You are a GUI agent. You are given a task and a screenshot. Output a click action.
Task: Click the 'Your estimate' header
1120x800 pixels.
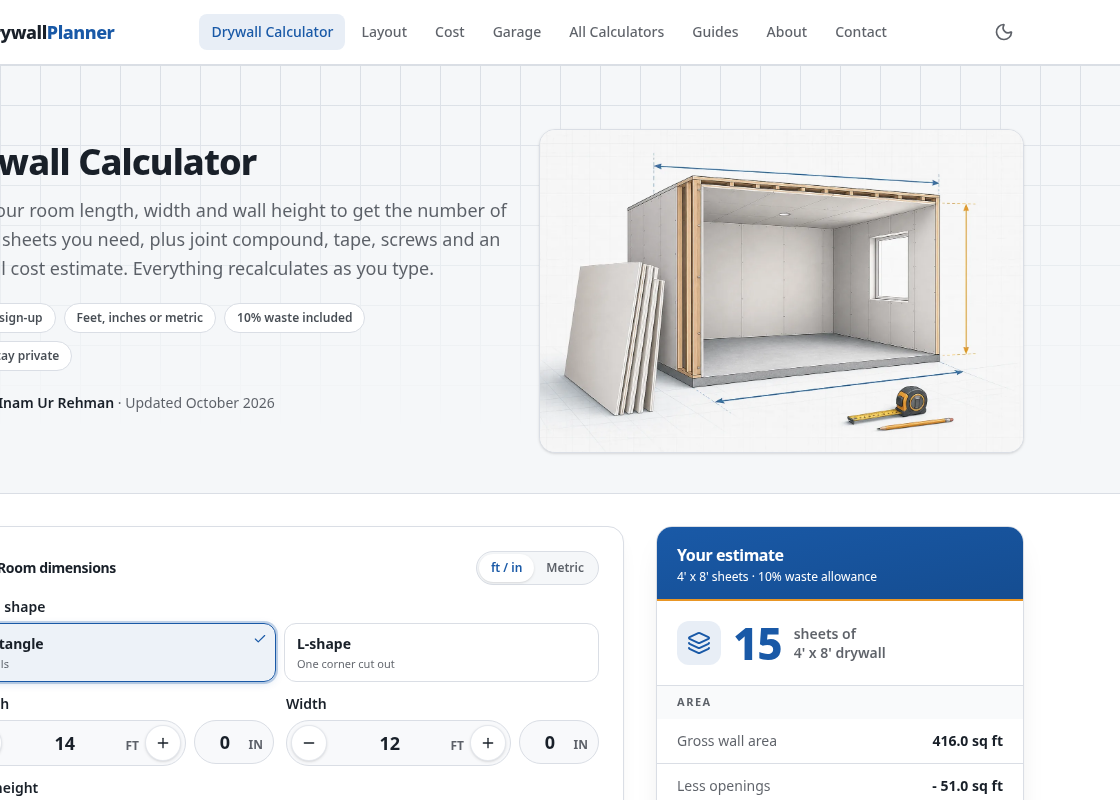(730, 555)
